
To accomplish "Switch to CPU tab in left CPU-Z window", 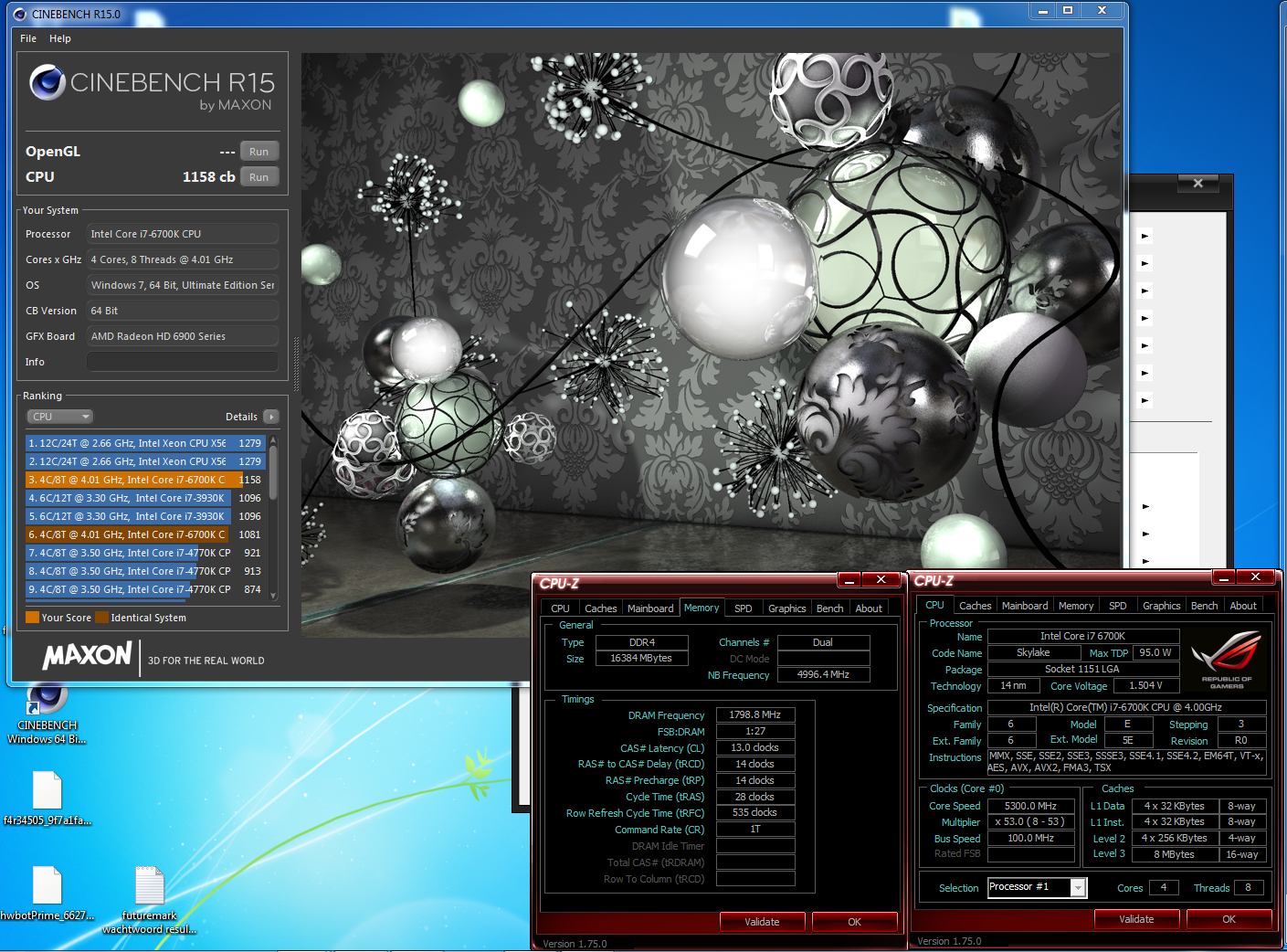I will click(x=560, y=608).
